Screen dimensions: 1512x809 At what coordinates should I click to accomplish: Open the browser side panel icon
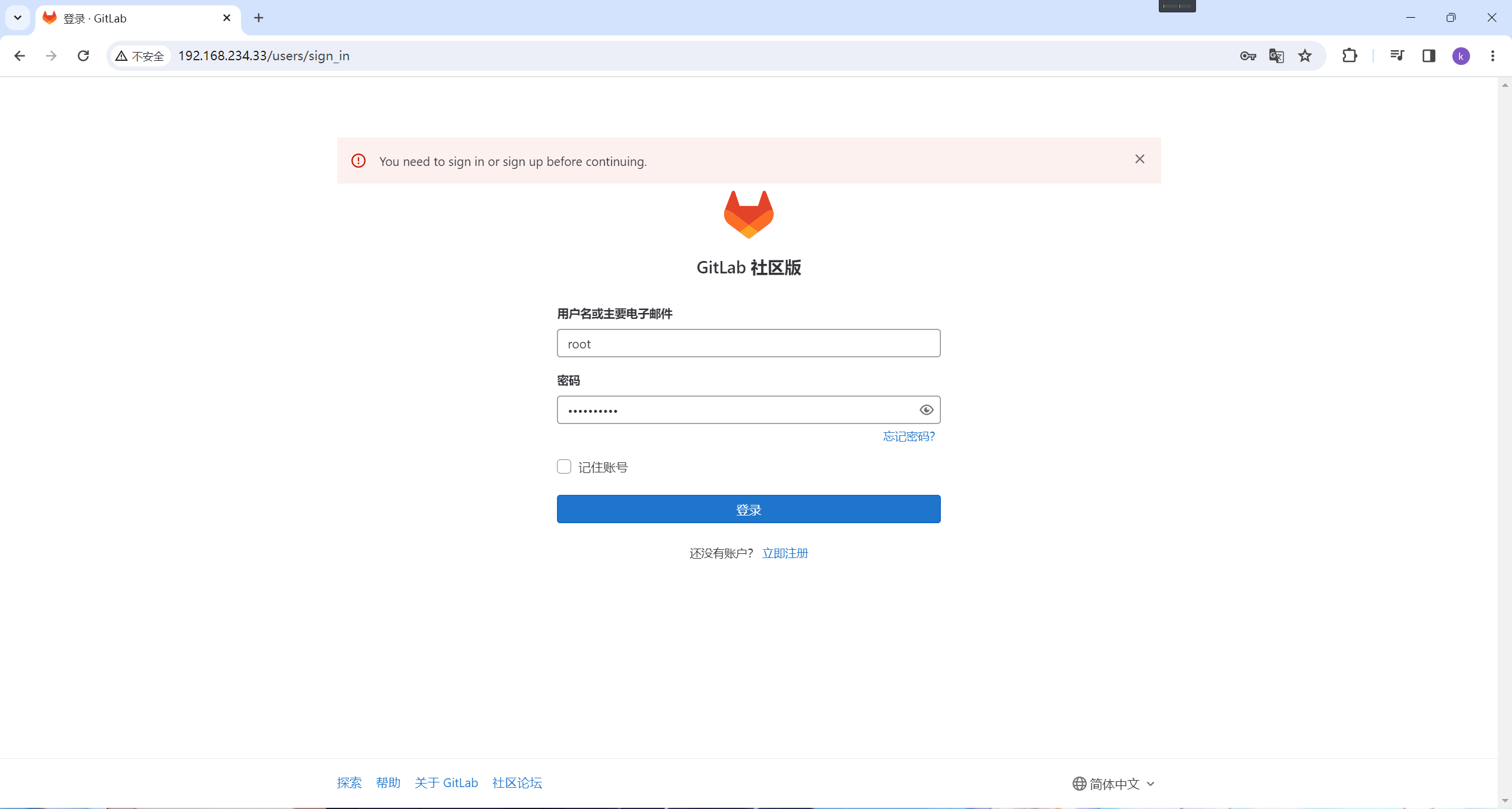tap(1429, 56)
